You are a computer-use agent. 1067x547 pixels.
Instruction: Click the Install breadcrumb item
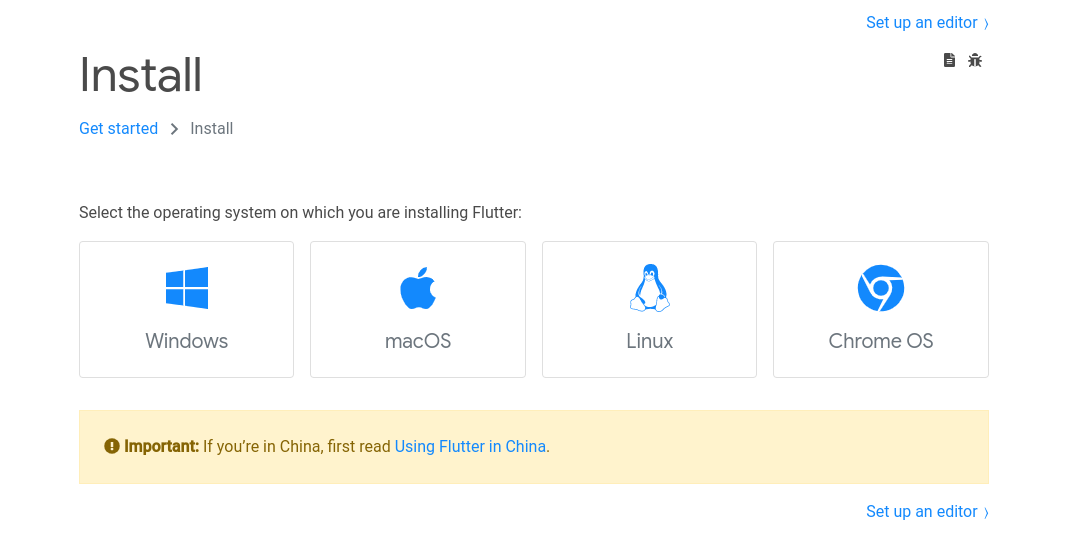(x=212, y=129)
